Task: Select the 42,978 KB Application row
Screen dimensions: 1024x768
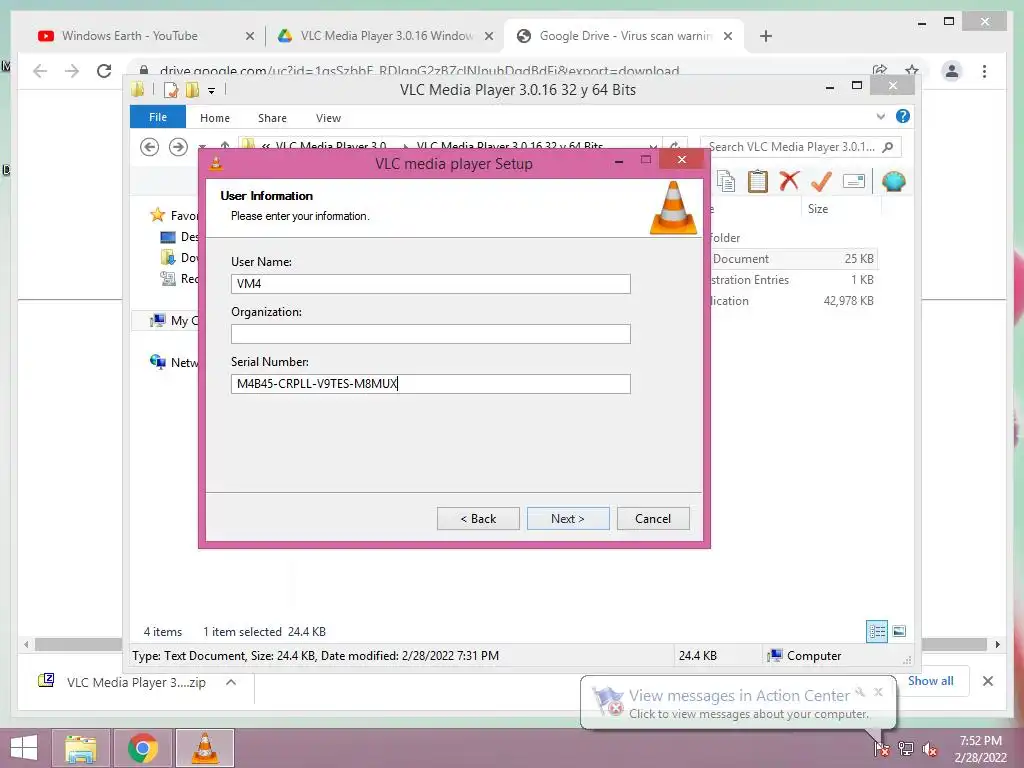Action: 793,300
